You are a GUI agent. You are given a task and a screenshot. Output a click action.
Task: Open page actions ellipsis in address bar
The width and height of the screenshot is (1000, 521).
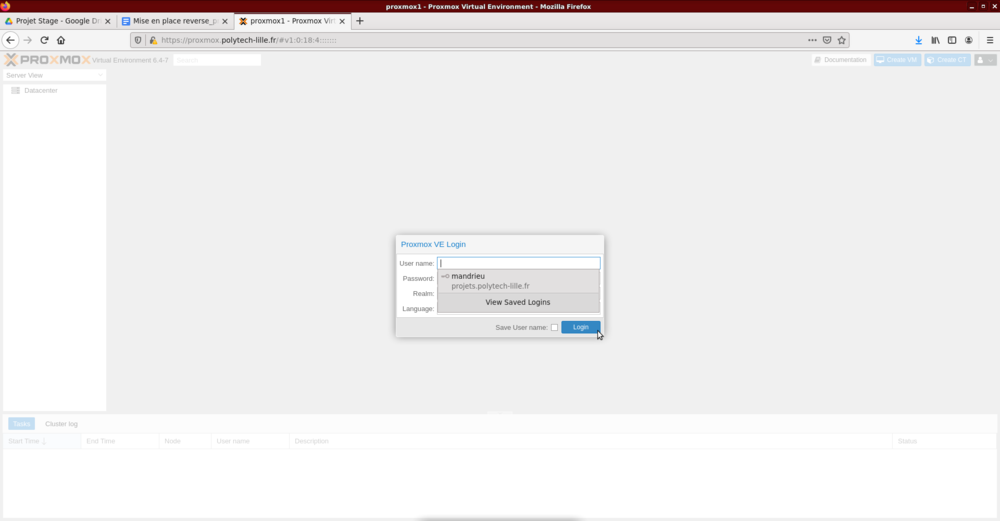(x=812, y=40)
